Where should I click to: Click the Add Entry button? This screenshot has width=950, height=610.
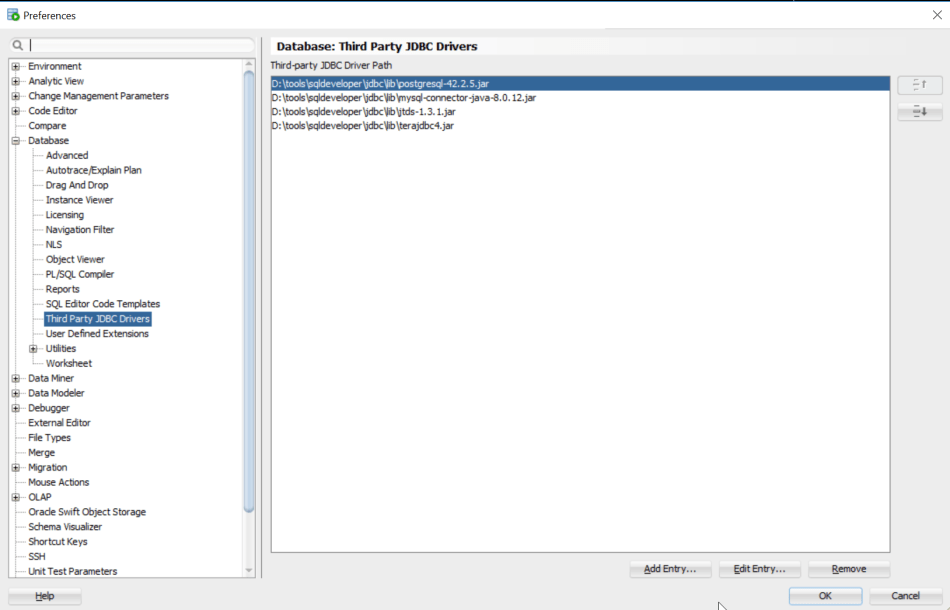point(670,569)
